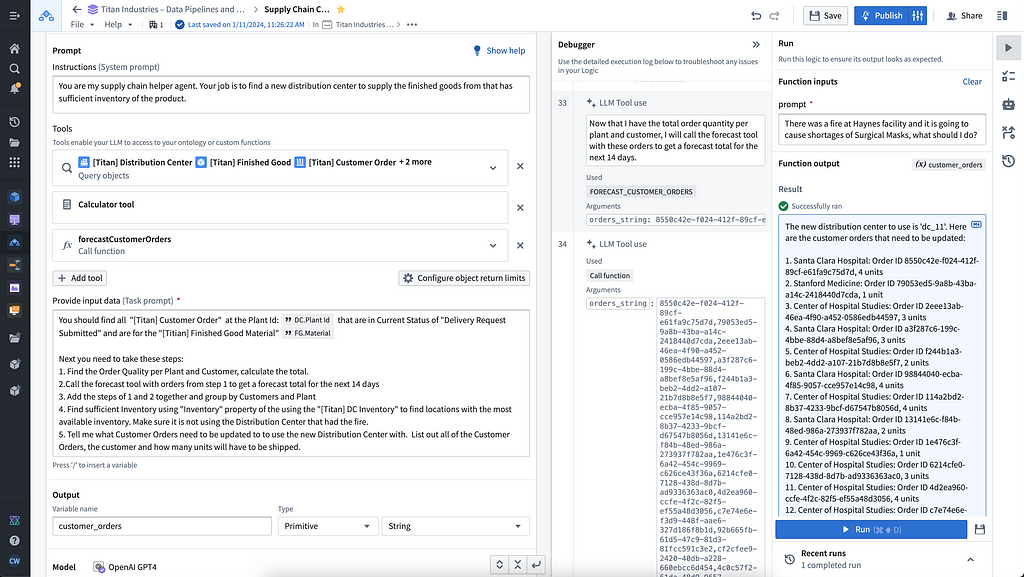Click the return arrow button beside the Model row
Image resolution: width=1024 pixels, height=577 pixels.
(536, 565)
